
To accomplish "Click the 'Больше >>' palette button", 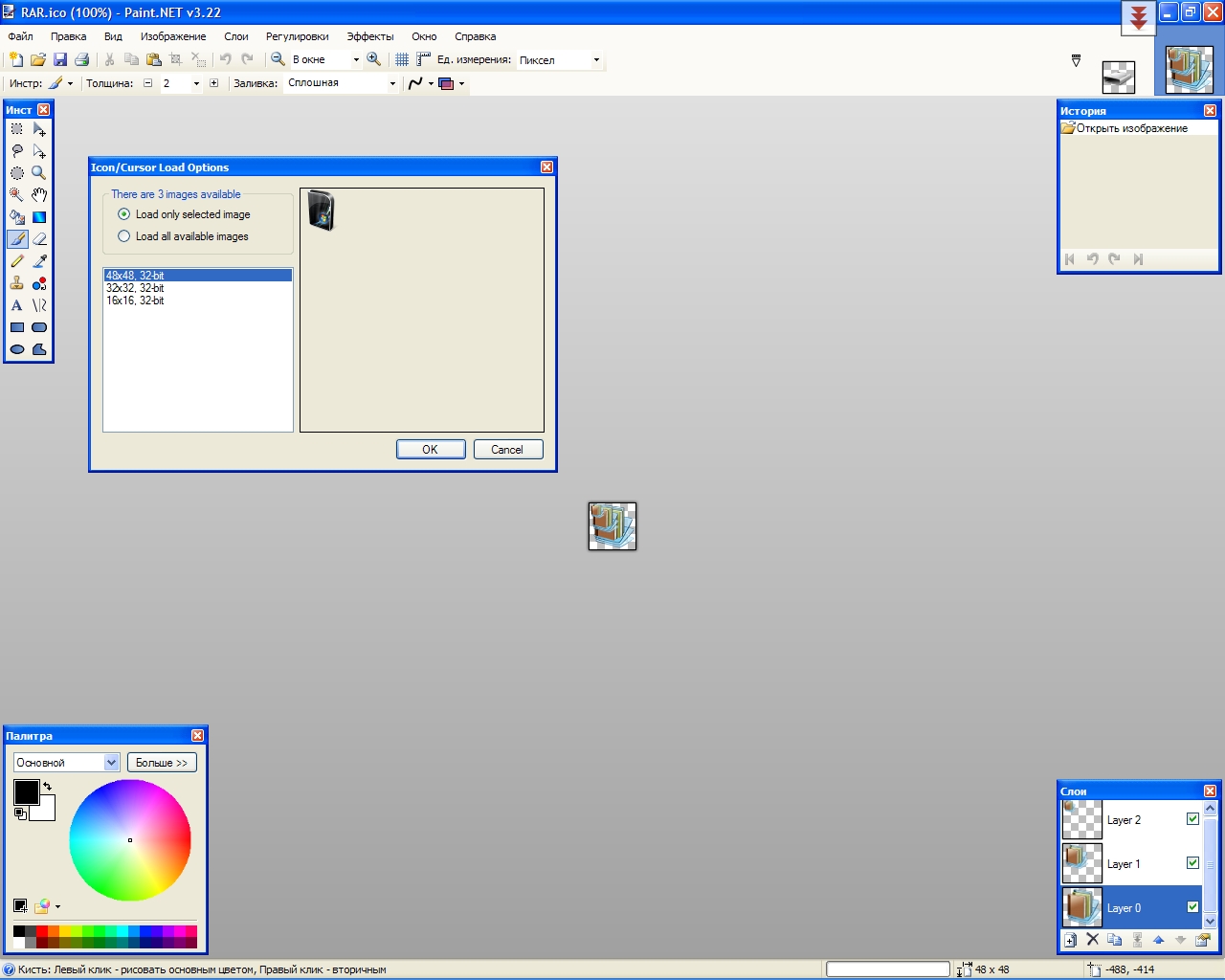I will (162, 763).
